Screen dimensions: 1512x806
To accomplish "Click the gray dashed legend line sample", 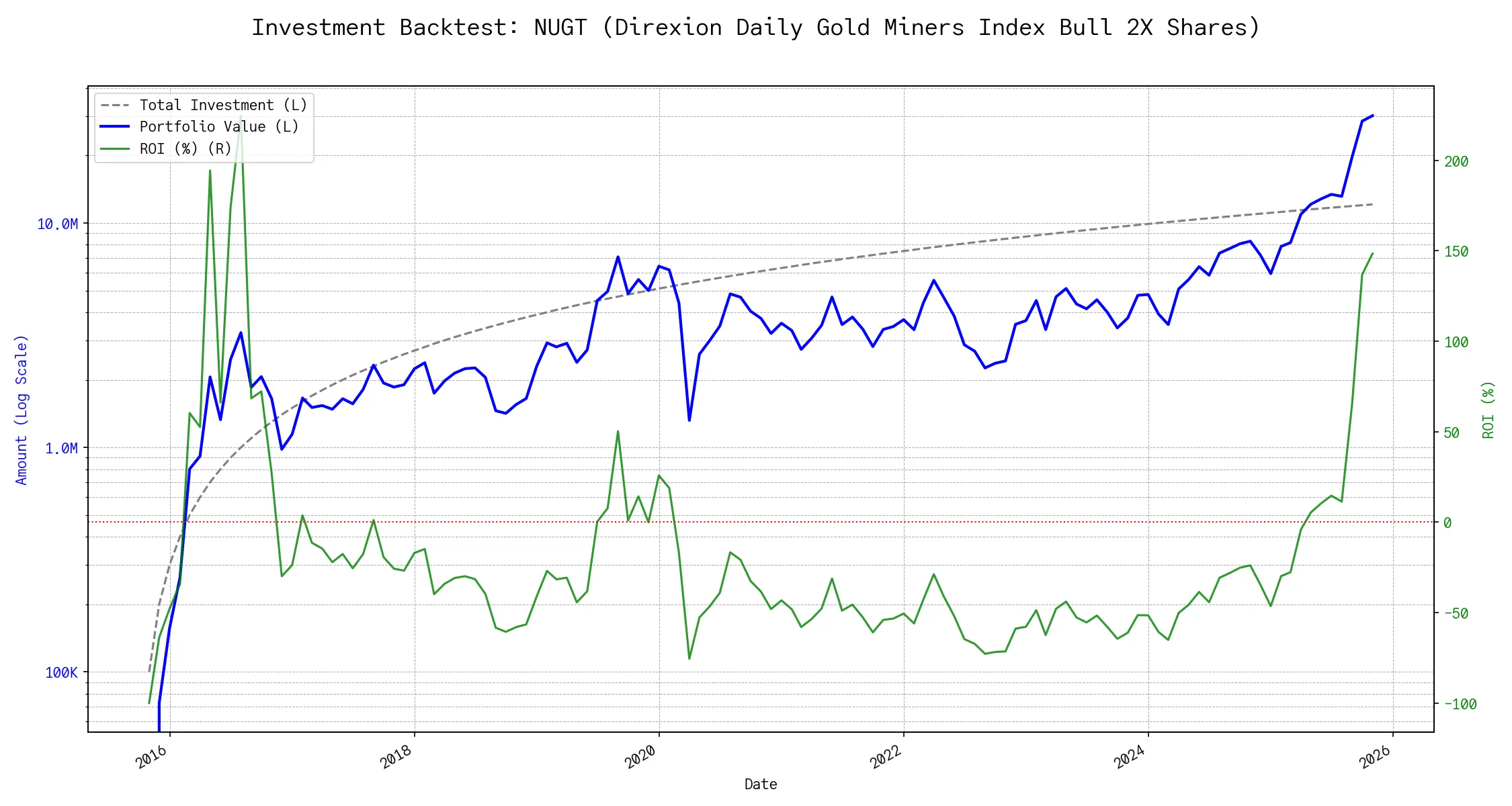I will 115,105.
